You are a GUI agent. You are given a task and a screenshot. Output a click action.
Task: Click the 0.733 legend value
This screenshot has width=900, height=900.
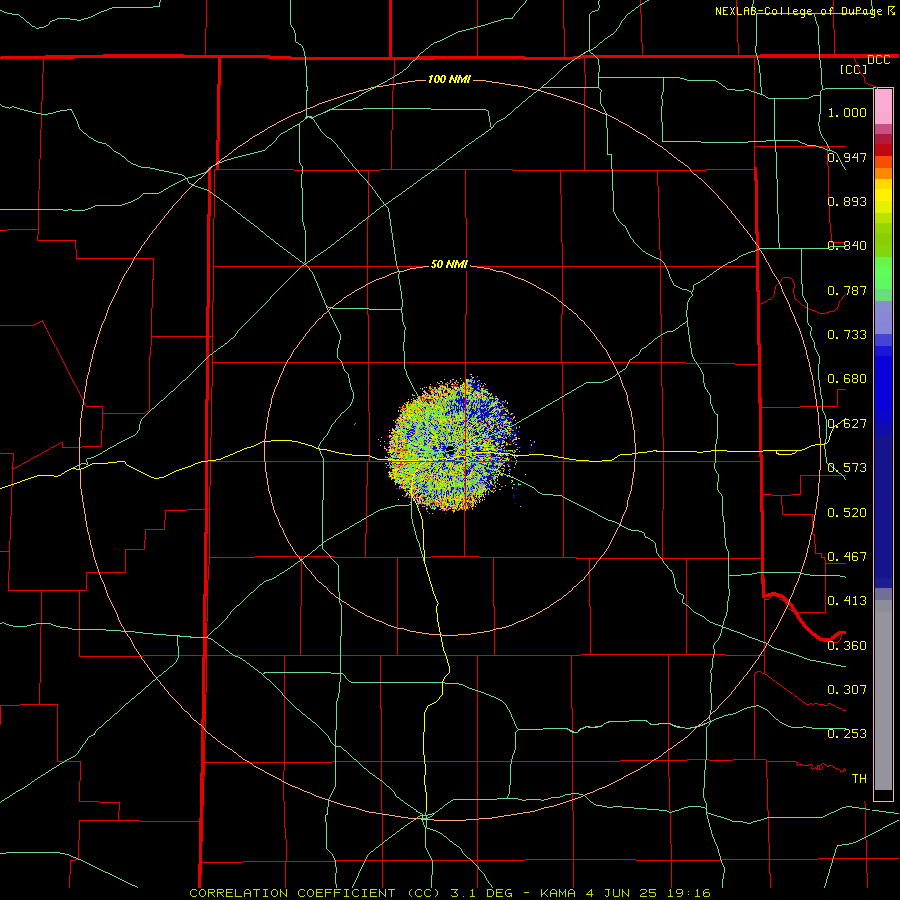[x=847, y=335]
